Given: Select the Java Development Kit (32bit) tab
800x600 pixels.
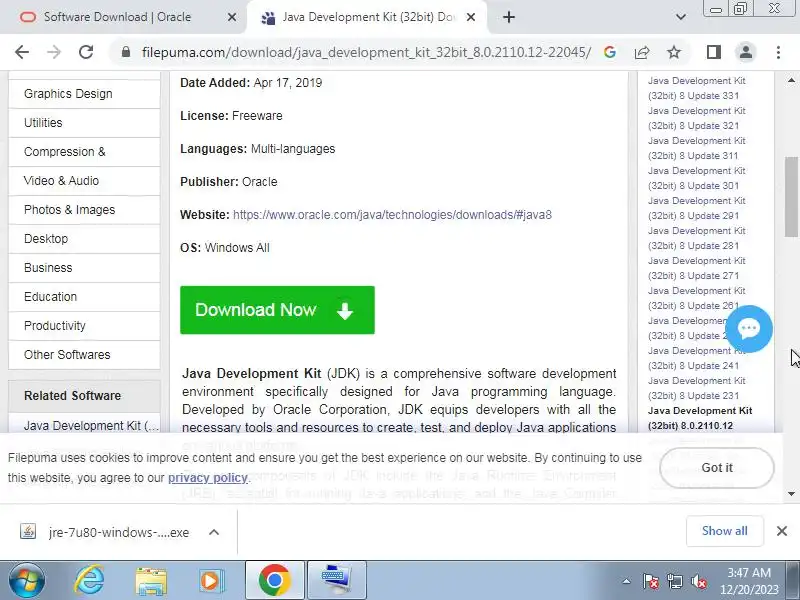Looking at the screenshot, I should (366, 17).
